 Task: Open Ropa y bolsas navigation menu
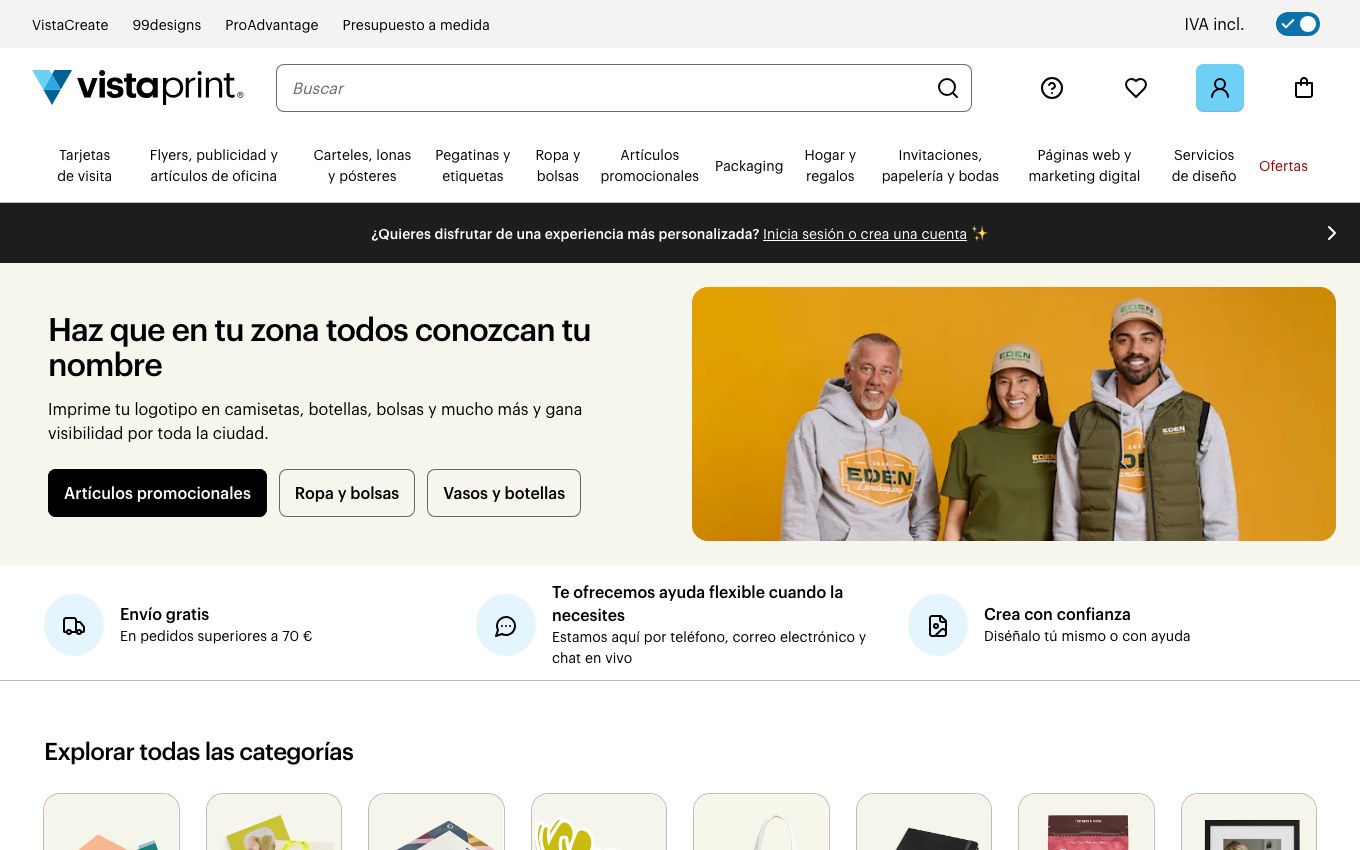pyautogui.click(x=558, y=166)
